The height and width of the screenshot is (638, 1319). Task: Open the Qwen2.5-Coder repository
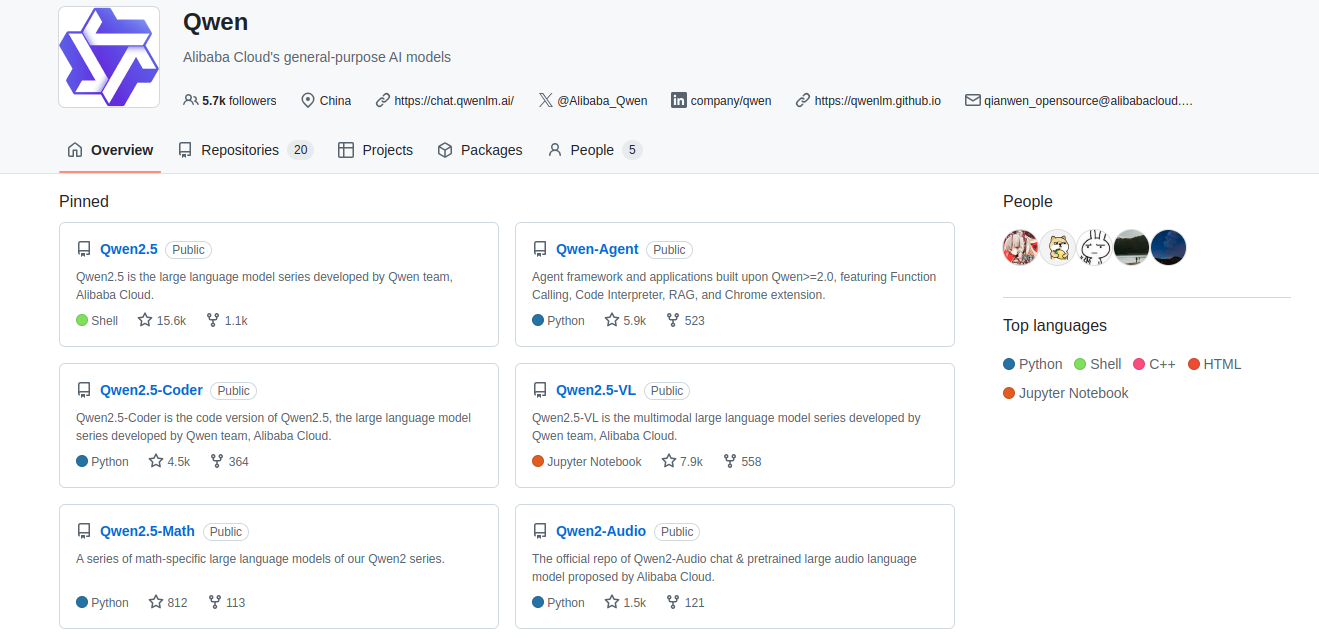click(151, 390)
